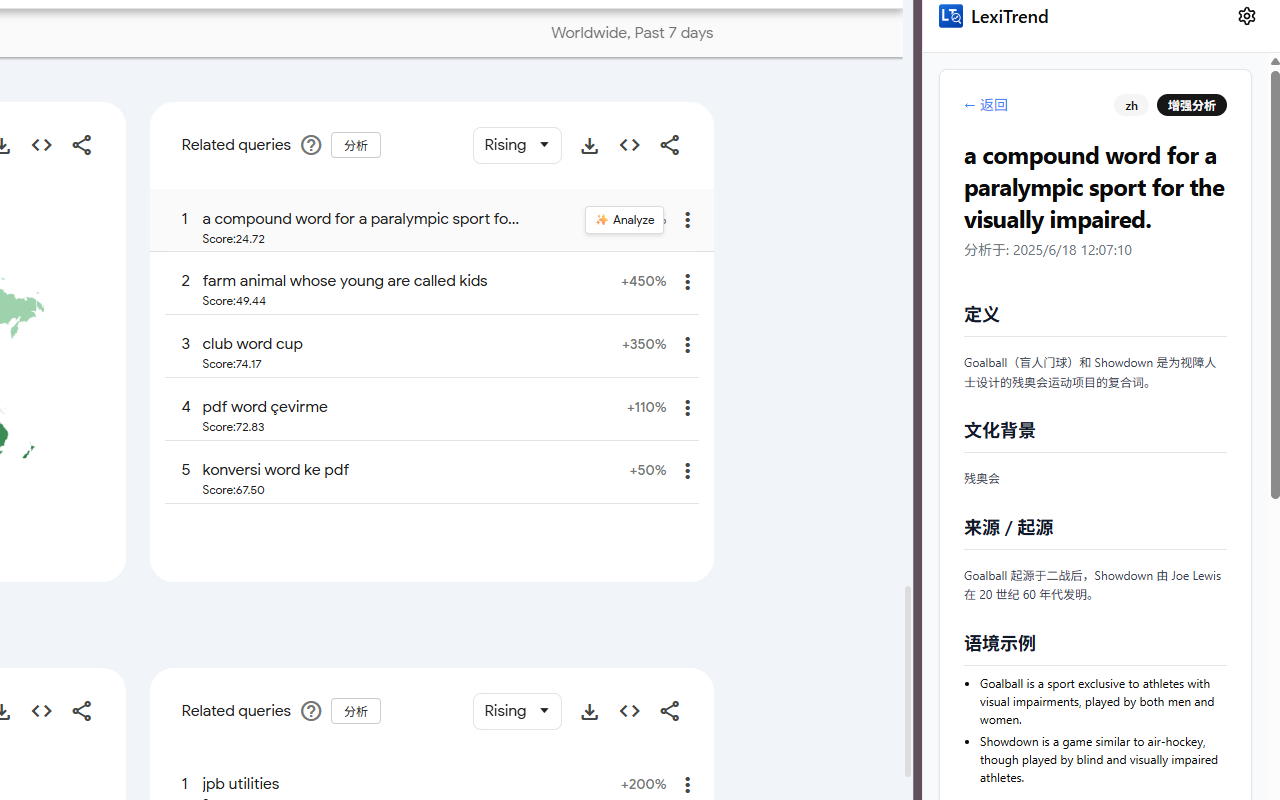Click Analyze on the paralympic sport query
This screenshot has width=1280, height=800.
(x=624, y=220)
